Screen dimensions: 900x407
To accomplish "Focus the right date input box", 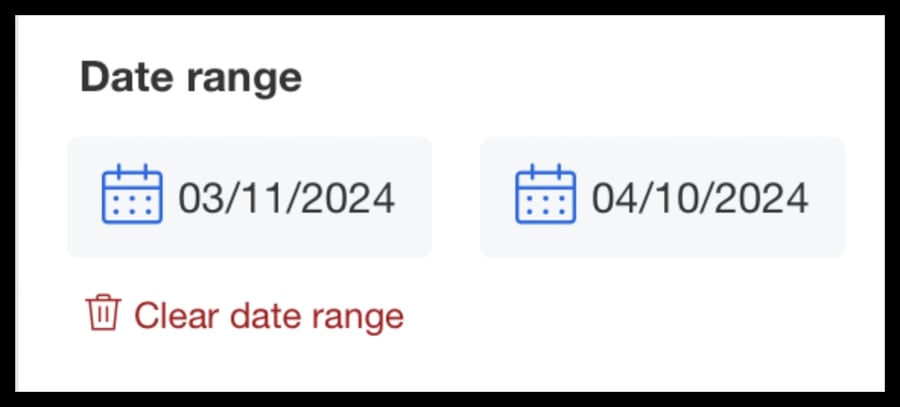I will tap(662, 198).
